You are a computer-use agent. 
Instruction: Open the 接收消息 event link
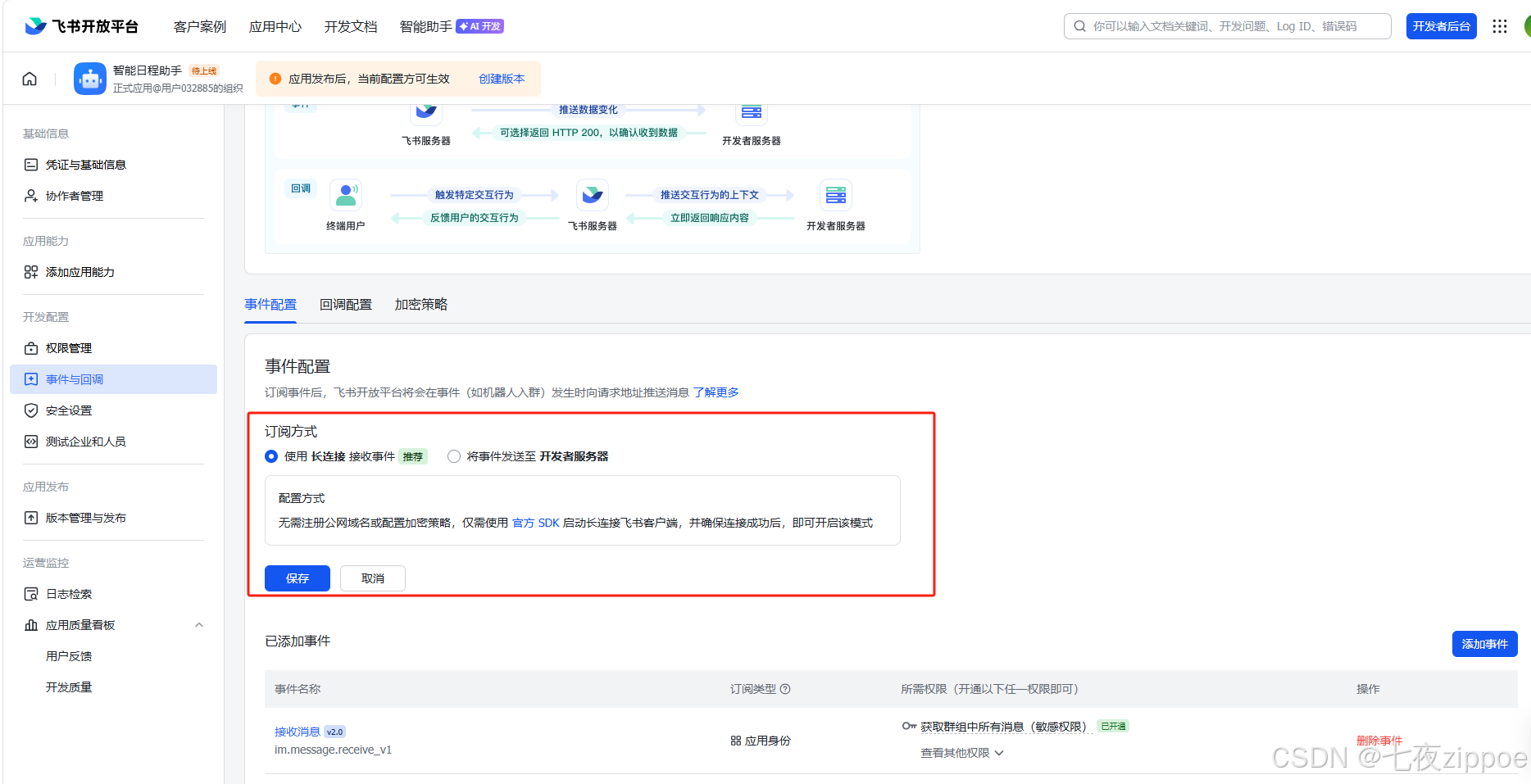point(298,732)
